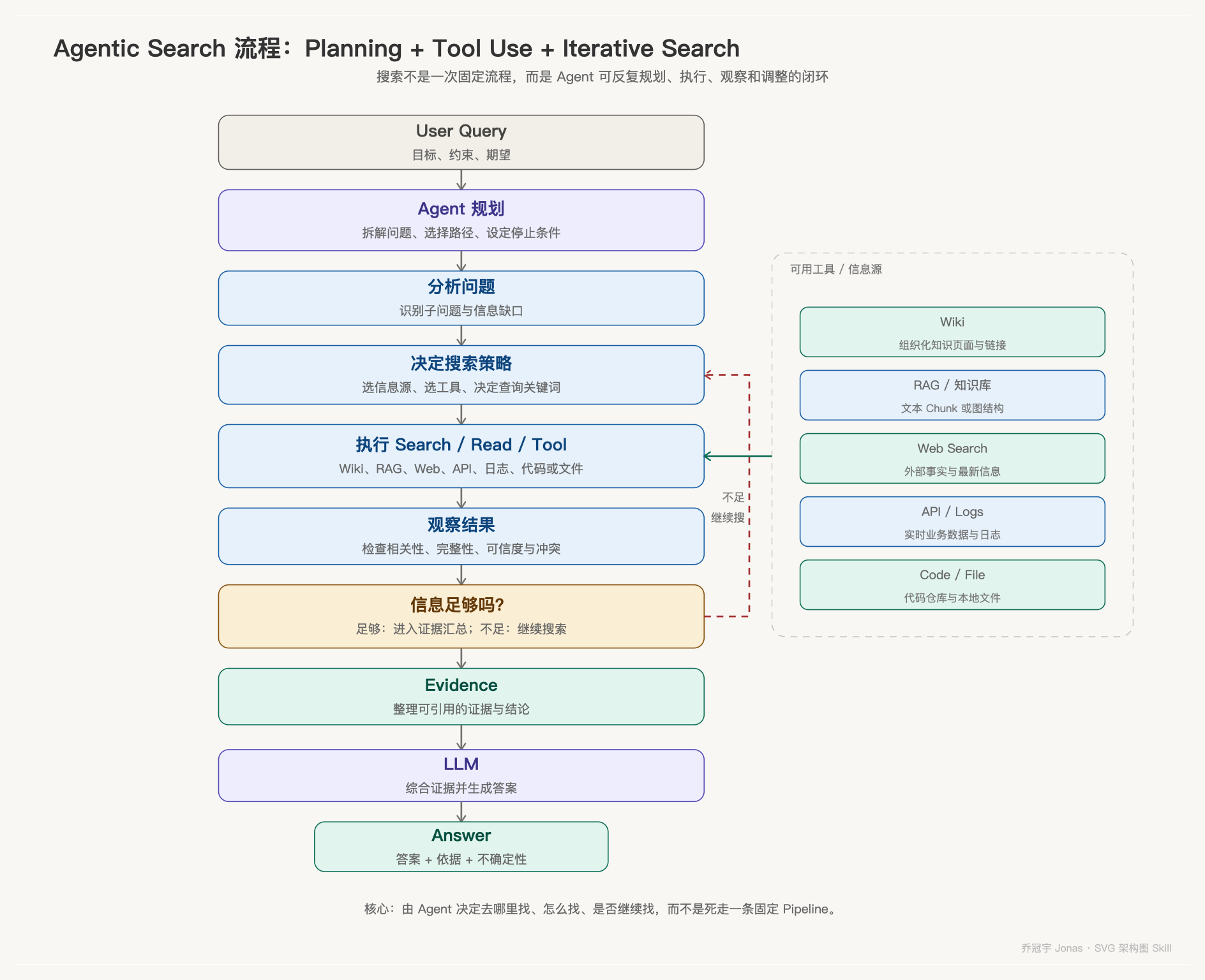This screenshot has height=980, width=1205.
Task: Click text 组织化知识页面与链接
Action: click(952, 345)
